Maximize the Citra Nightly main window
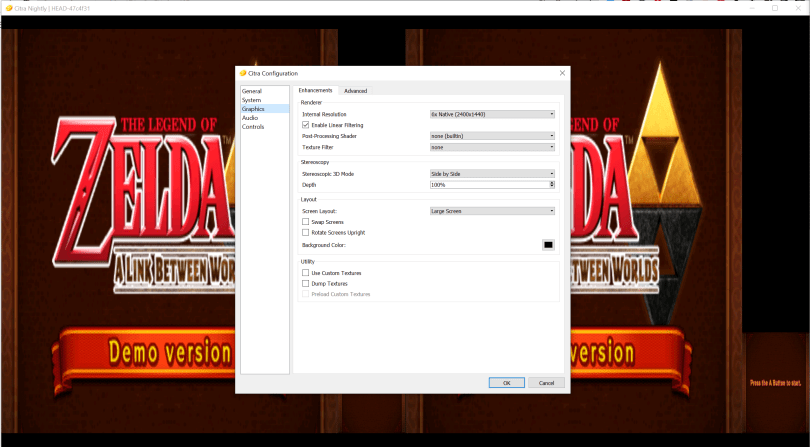 click(775, 8)
